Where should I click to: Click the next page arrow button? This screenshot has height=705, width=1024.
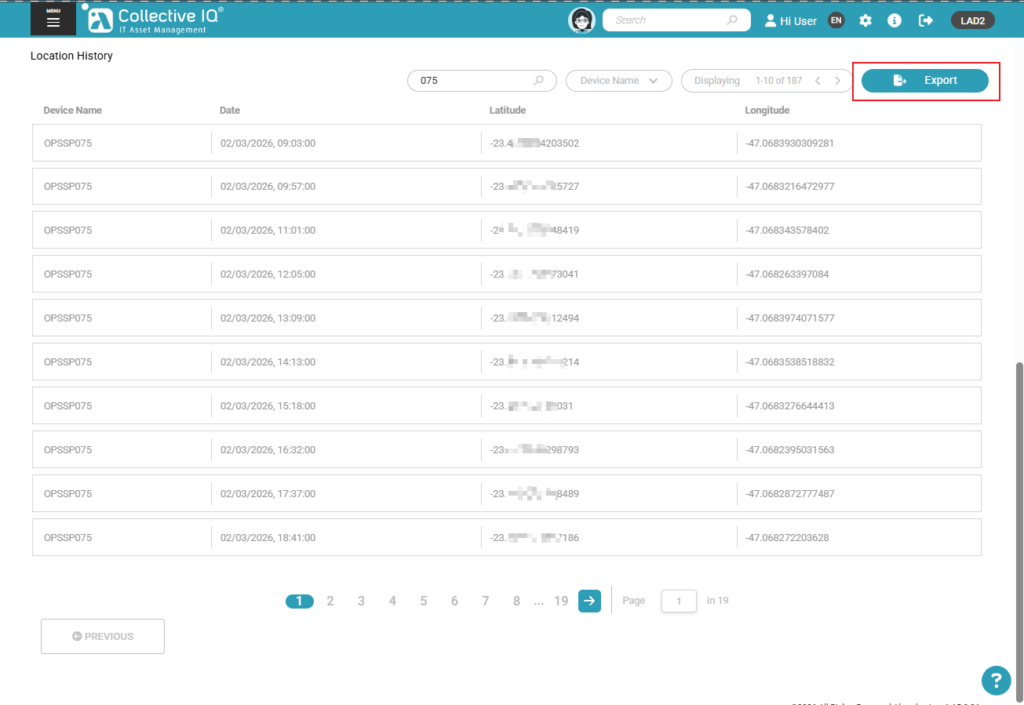point(589,601)
